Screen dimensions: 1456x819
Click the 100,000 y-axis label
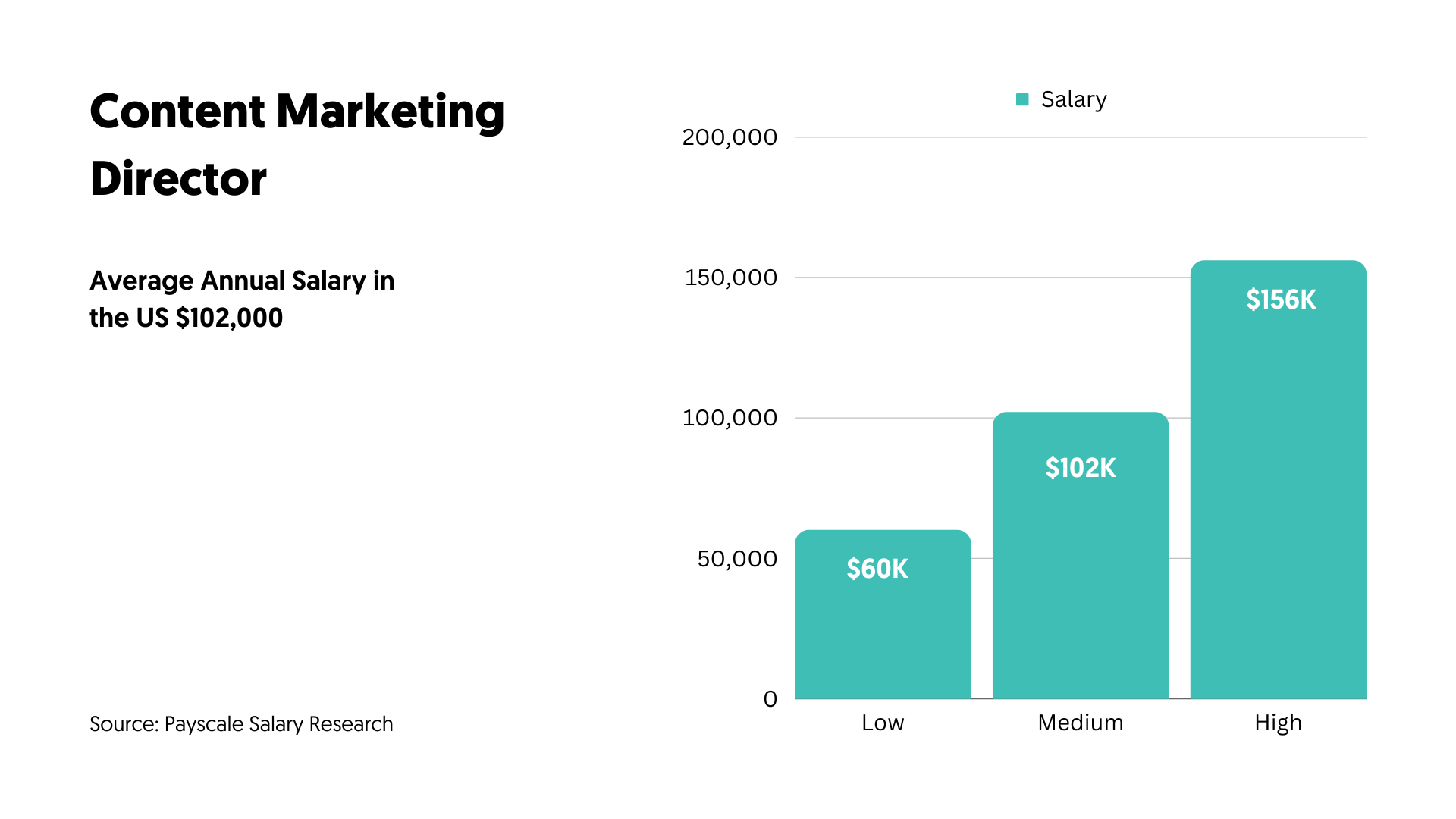[730, 418]
